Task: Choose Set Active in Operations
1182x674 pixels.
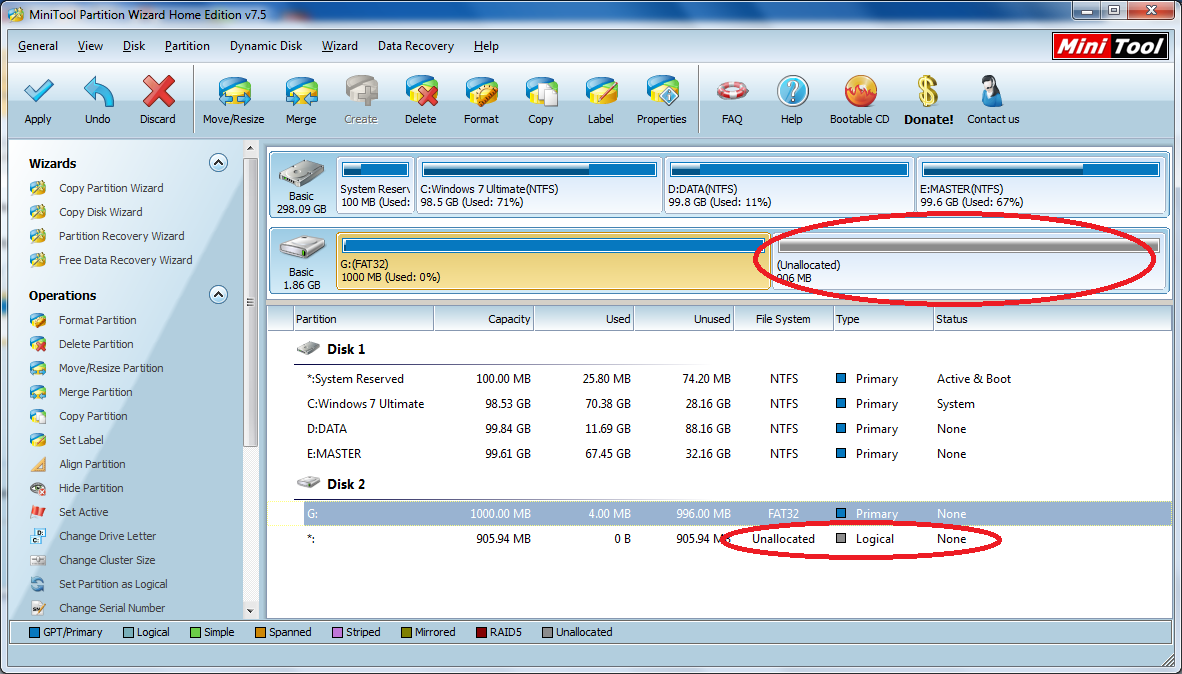Action: tap(84, 513)
